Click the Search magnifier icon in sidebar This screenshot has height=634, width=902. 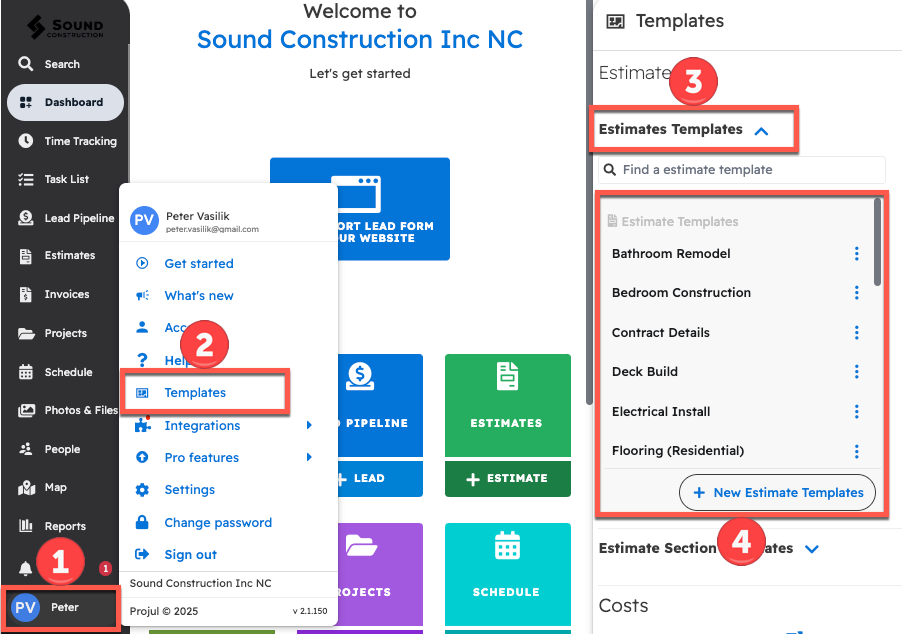click(x=26, y=64)
